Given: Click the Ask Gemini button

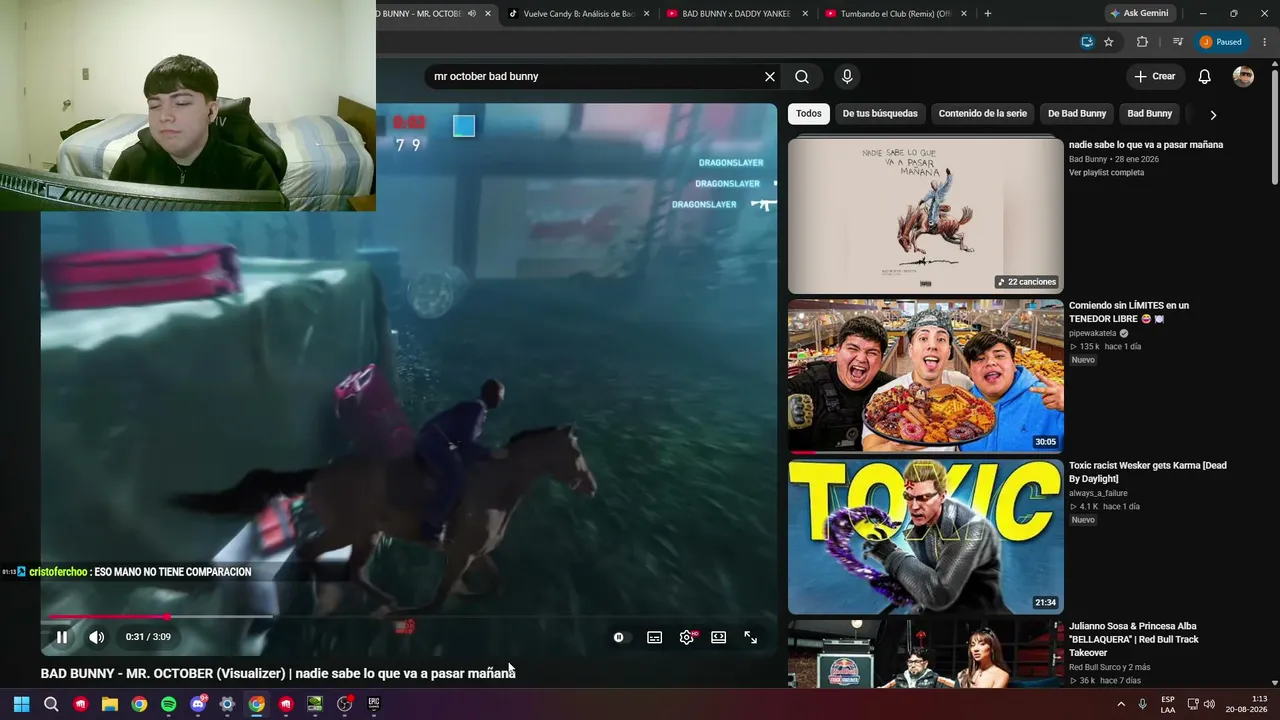Looking at the screenshot, I should (1139, 14).
